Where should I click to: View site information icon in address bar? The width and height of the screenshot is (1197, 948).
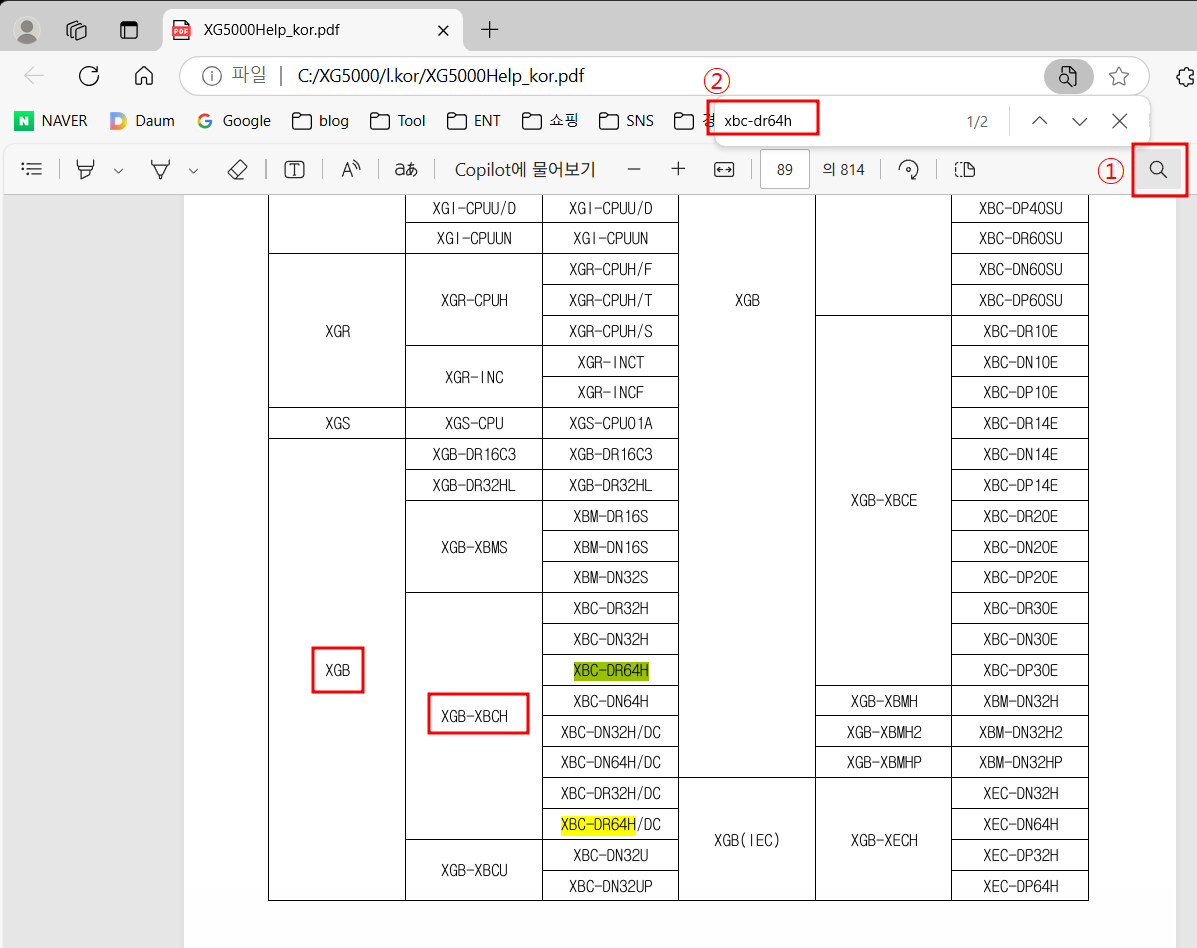[x=211, y=76]
